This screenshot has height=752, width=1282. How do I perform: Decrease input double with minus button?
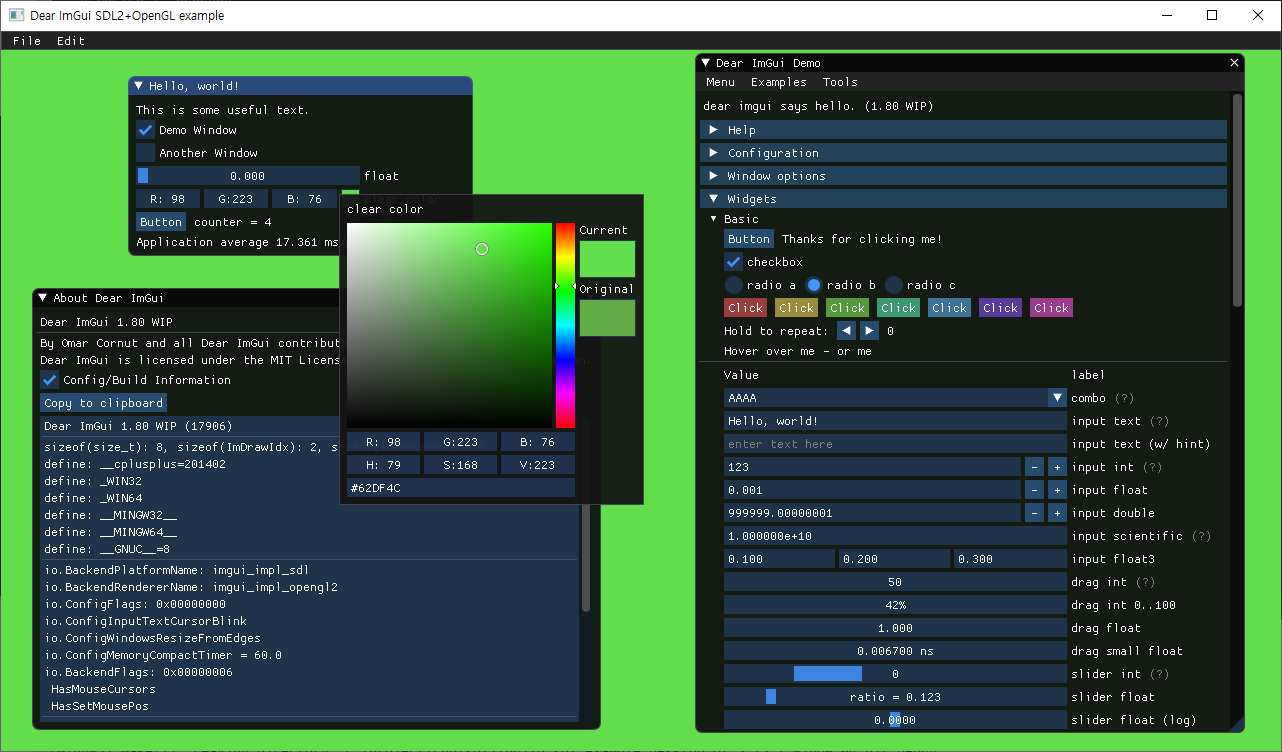1034,513
